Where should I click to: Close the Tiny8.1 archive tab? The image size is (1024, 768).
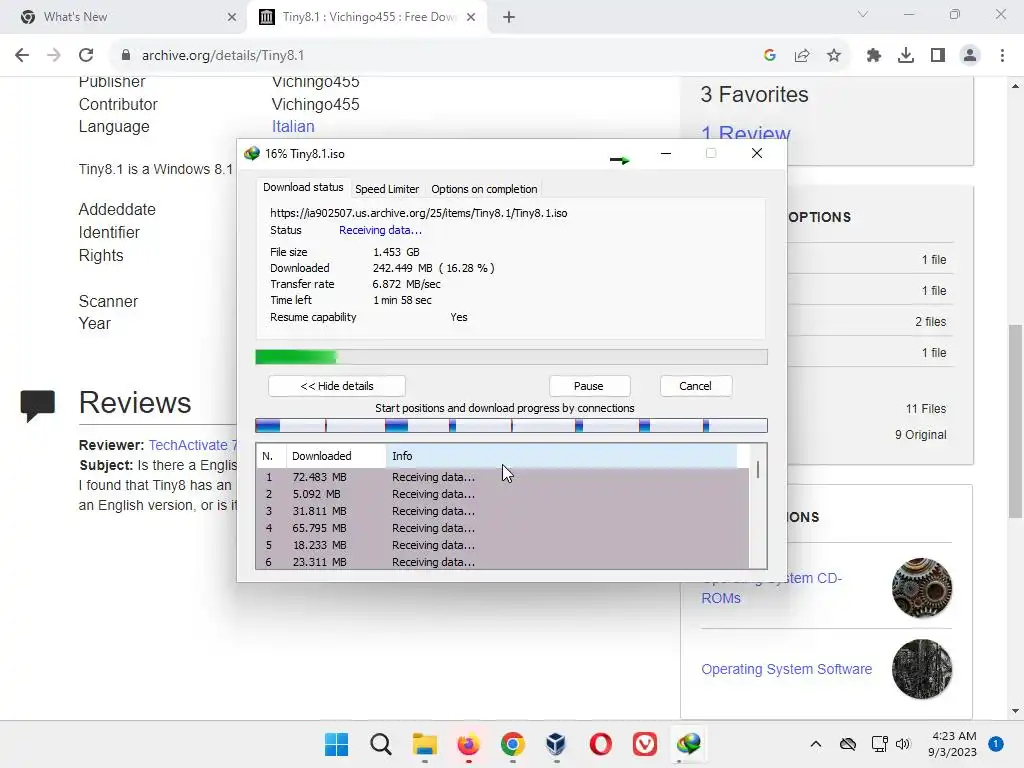tap(471, 17)
